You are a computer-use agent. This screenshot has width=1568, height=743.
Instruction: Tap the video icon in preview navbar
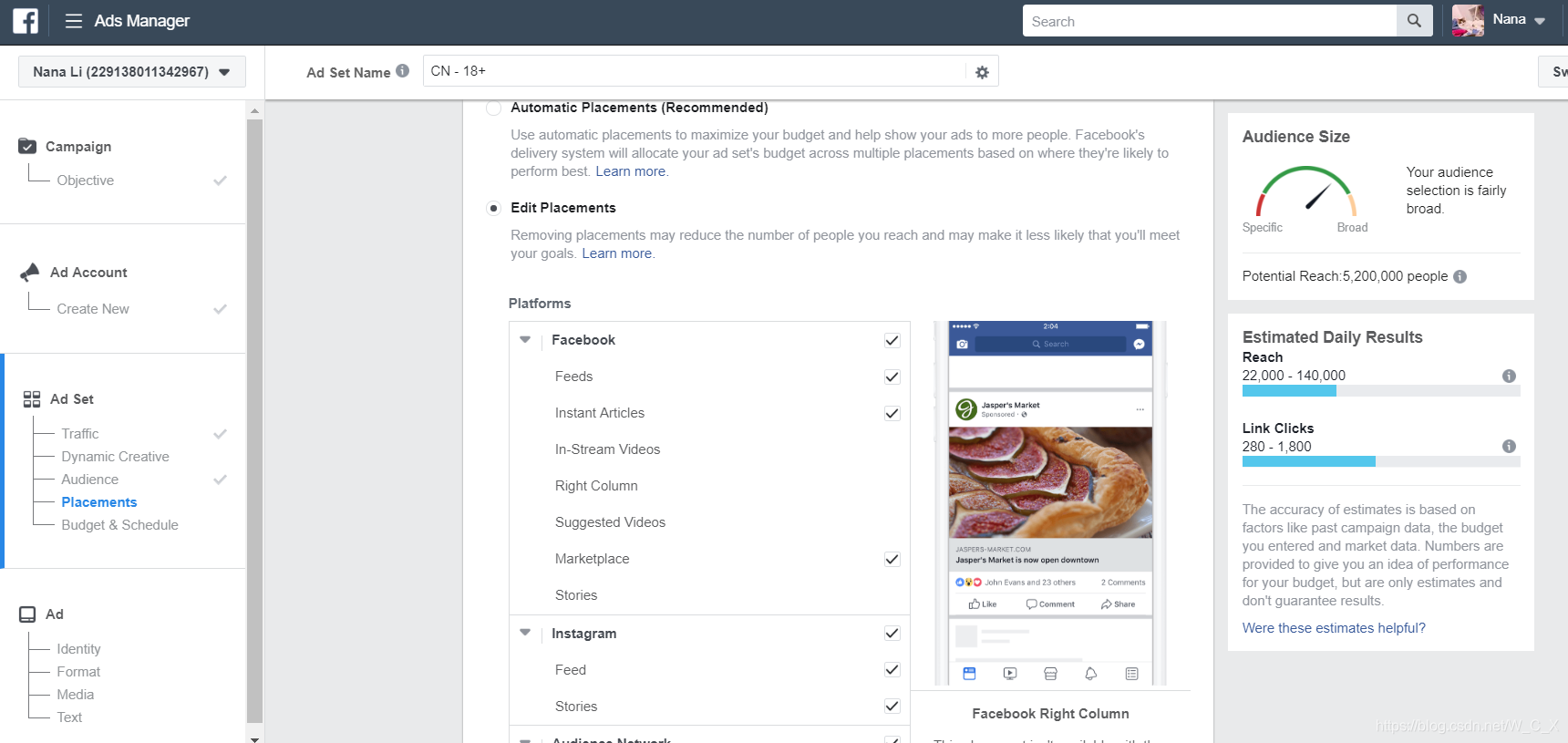pyautogui.click(x=1010, y=674)
